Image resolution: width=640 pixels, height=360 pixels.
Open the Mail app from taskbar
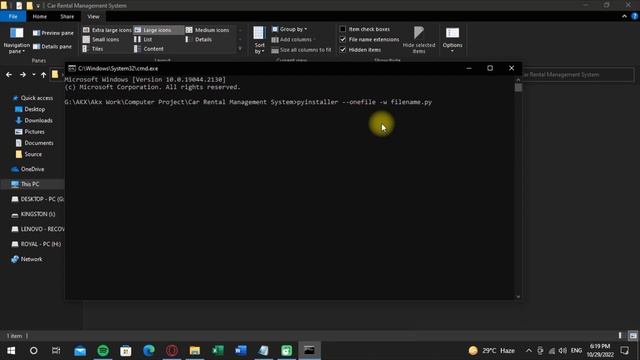click(80, 351)
